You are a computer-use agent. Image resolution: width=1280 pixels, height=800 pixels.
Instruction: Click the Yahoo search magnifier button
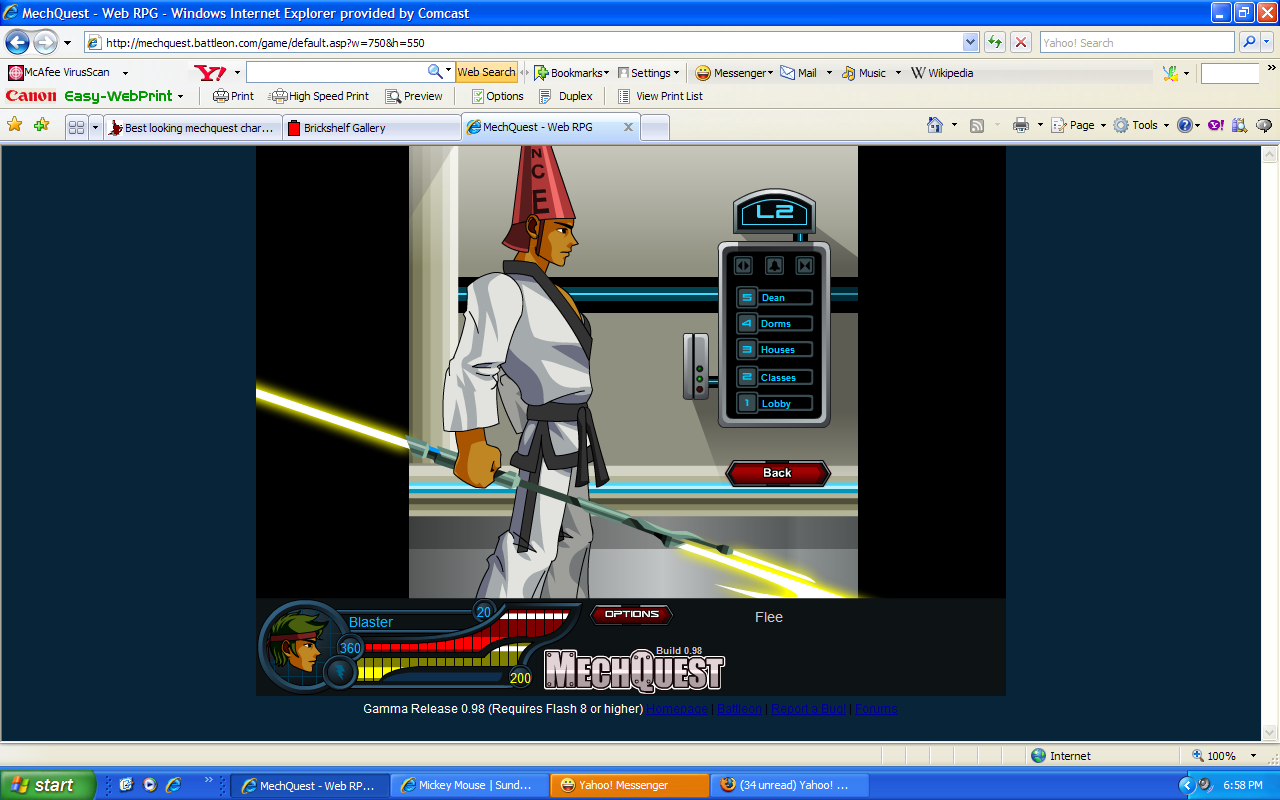(1249, 42)
